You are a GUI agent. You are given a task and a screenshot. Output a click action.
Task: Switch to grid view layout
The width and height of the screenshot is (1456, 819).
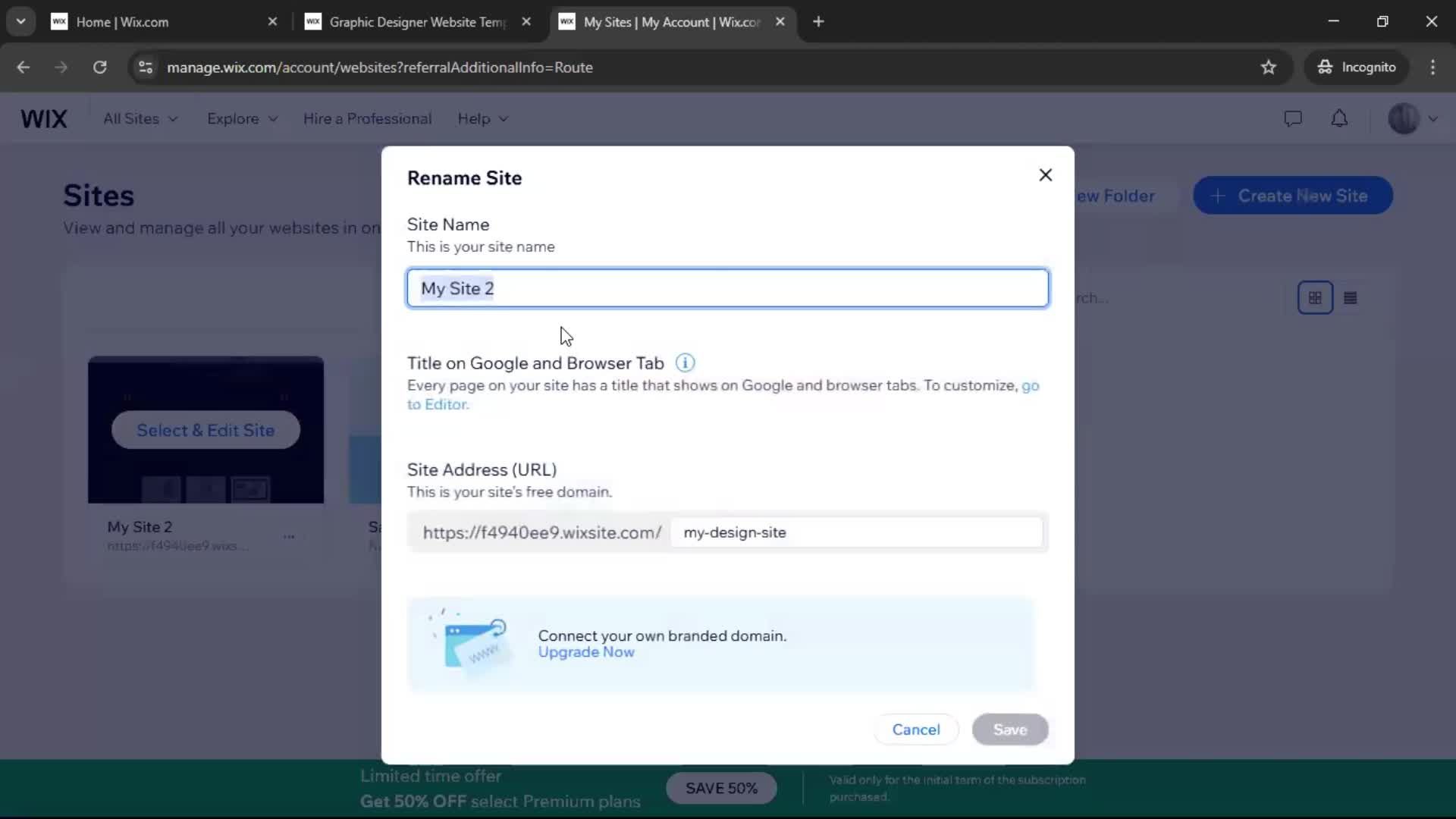coord(1315,298)
